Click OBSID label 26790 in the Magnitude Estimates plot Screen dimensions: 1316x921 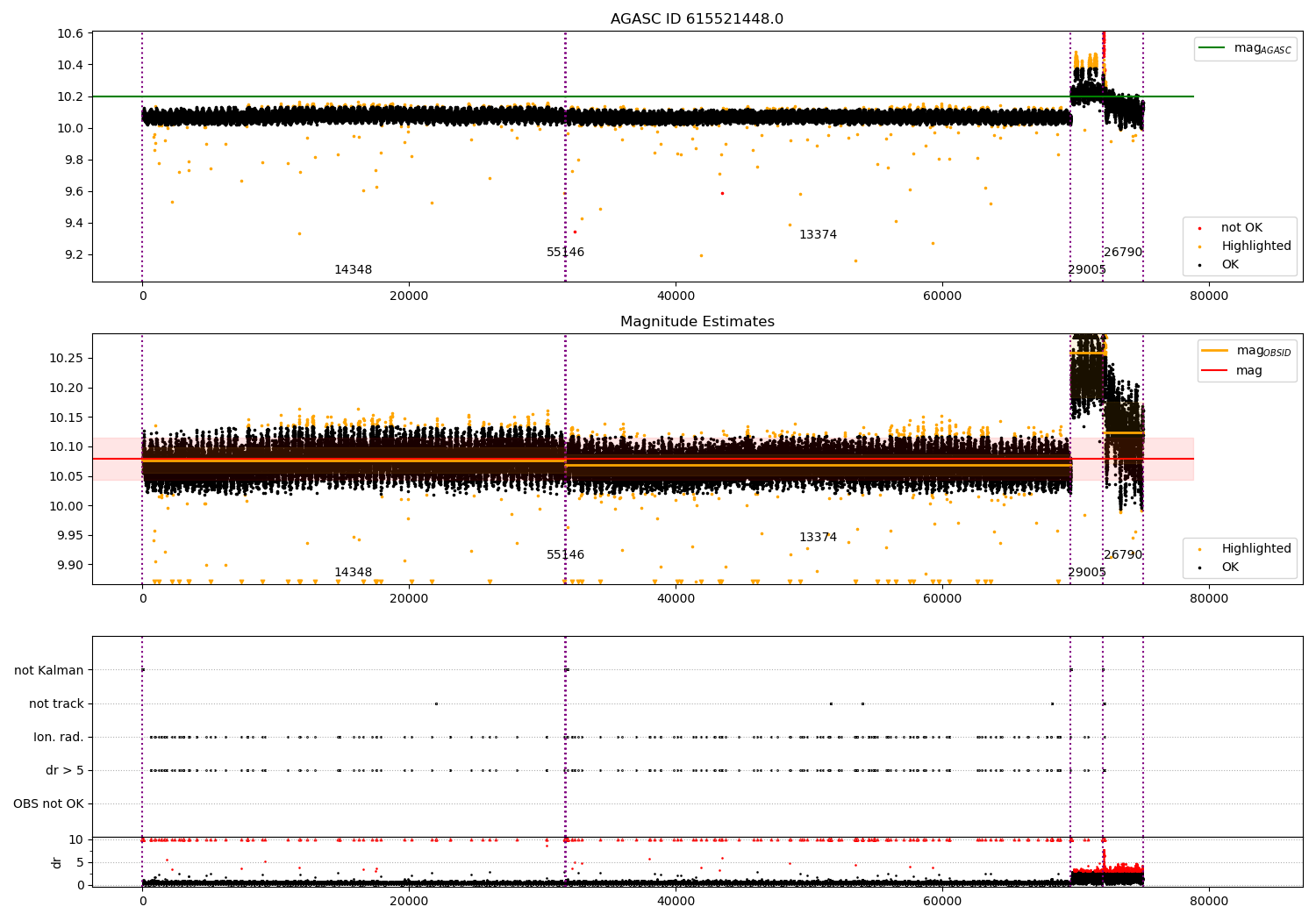1123,555
